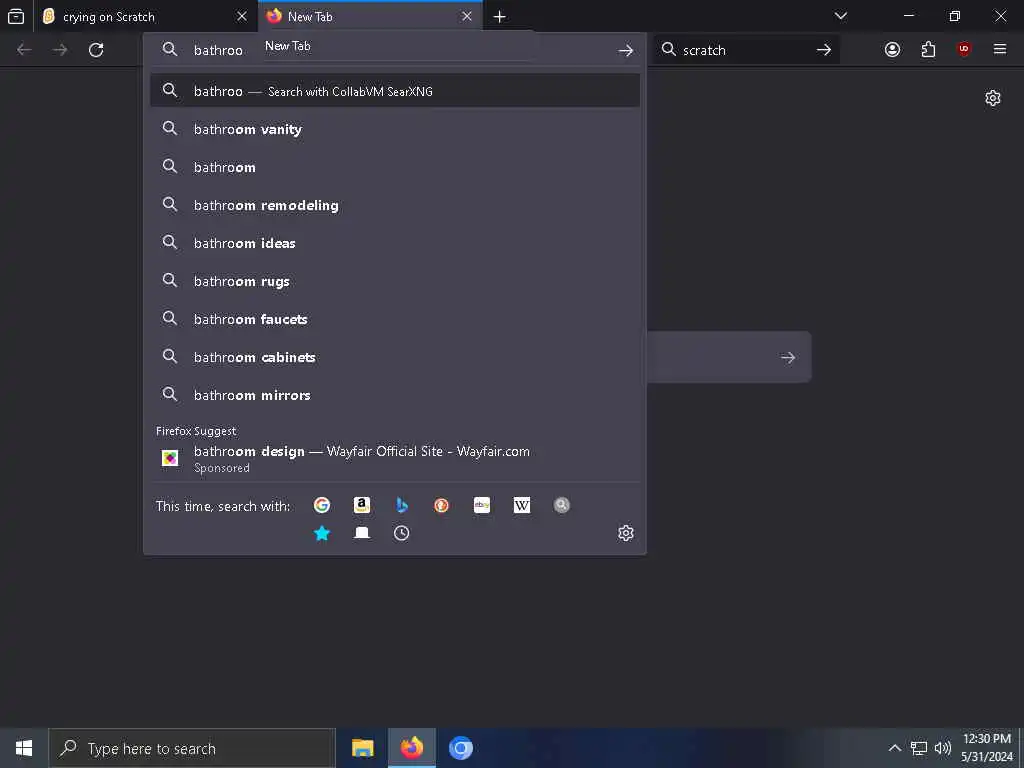Search this time with Amazon
This screenshot has width=1024, height=768.
(362, 505)
